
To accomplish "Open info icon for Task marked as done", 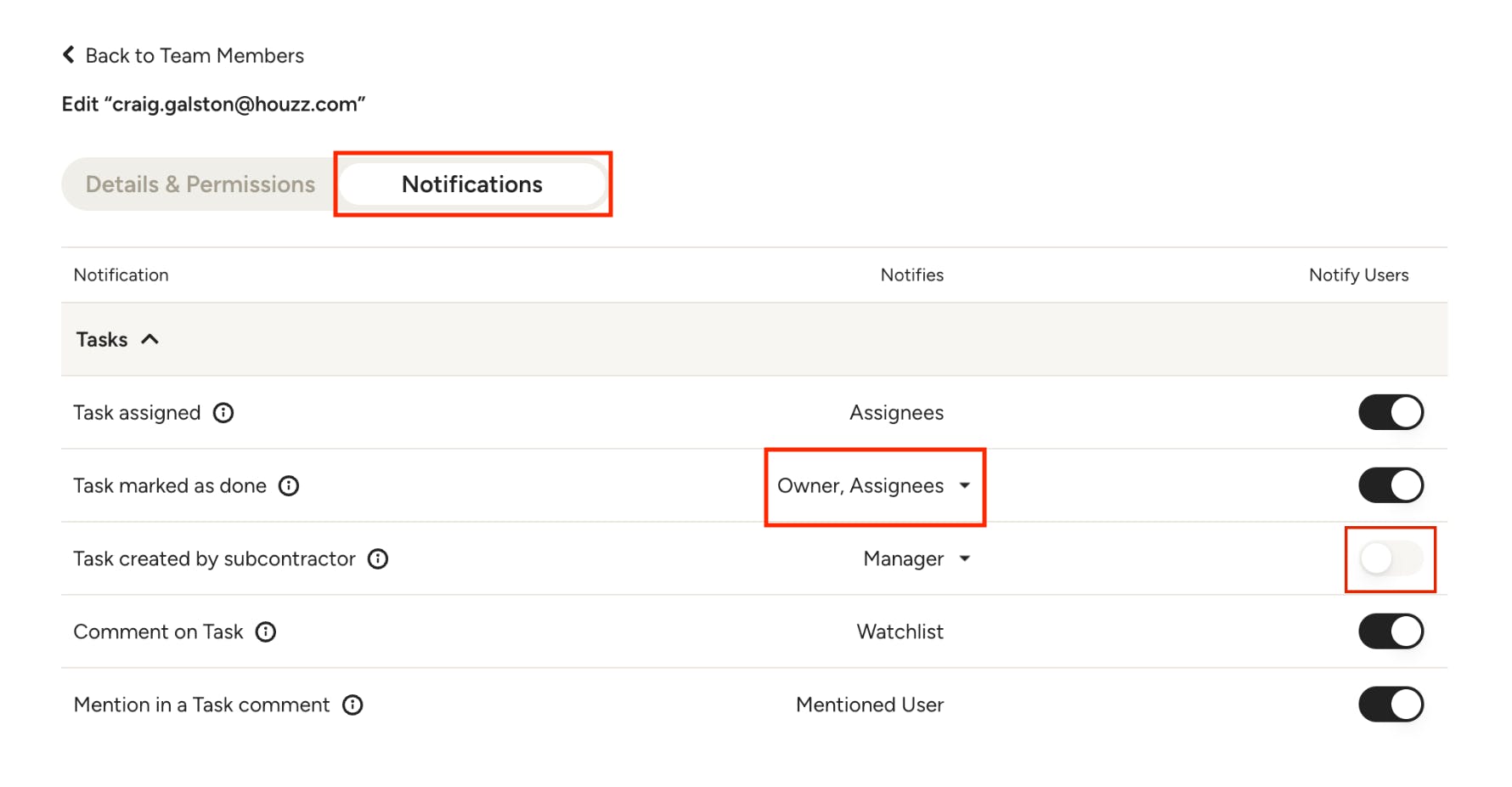I will tap(289, 486).
